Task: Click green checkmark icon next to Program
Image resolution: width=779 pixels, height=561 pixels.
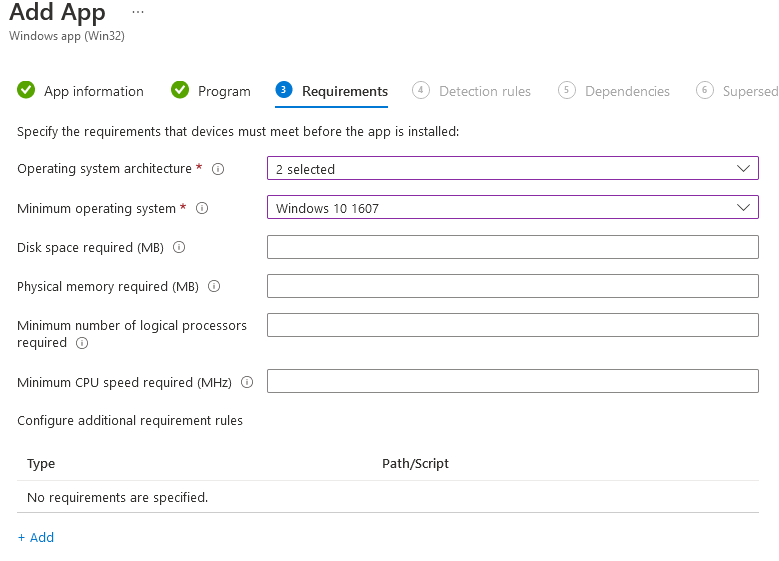Action: point(180,90)
